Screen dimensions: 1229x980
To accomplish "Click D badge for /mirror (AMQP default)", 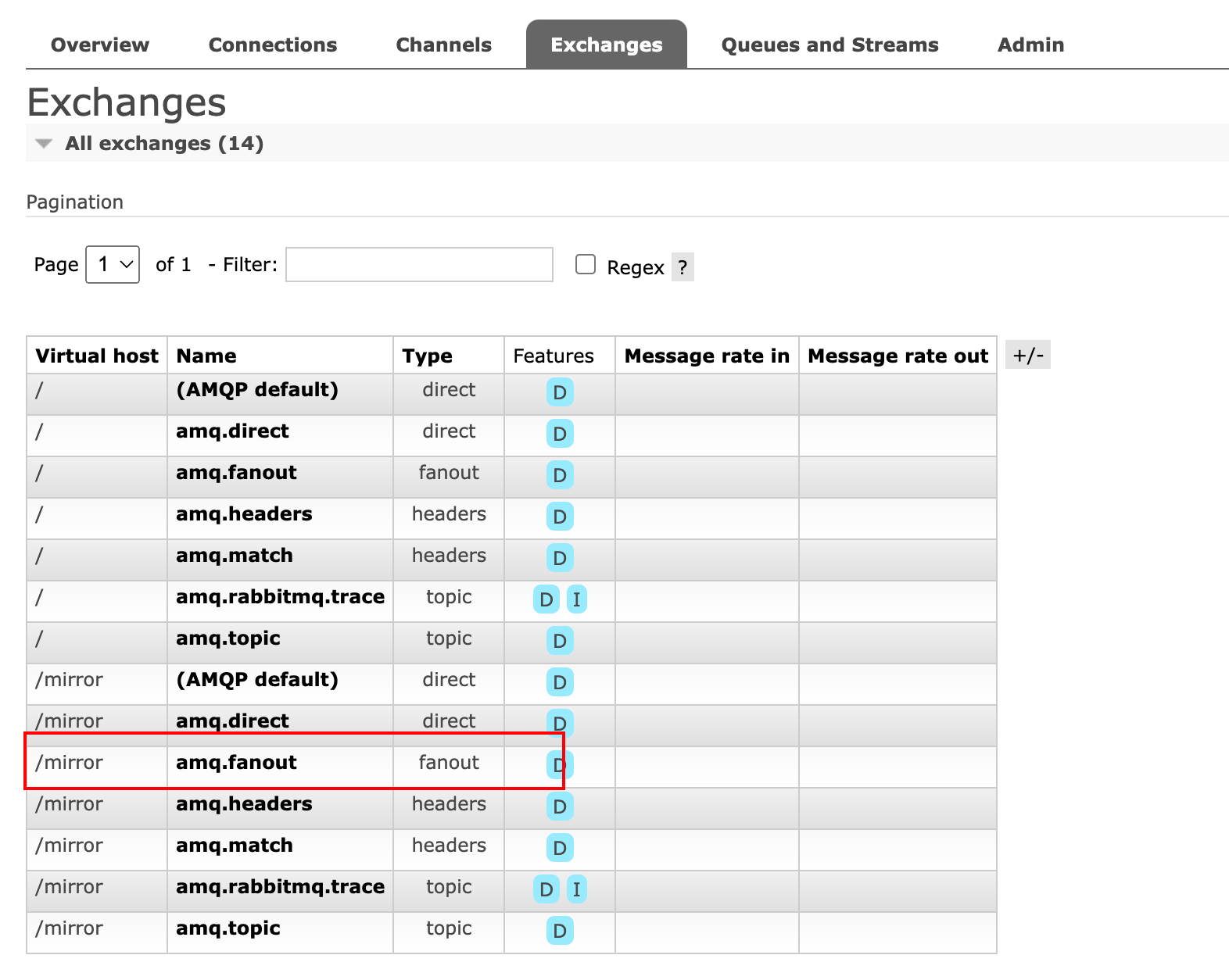I will 560,682.
